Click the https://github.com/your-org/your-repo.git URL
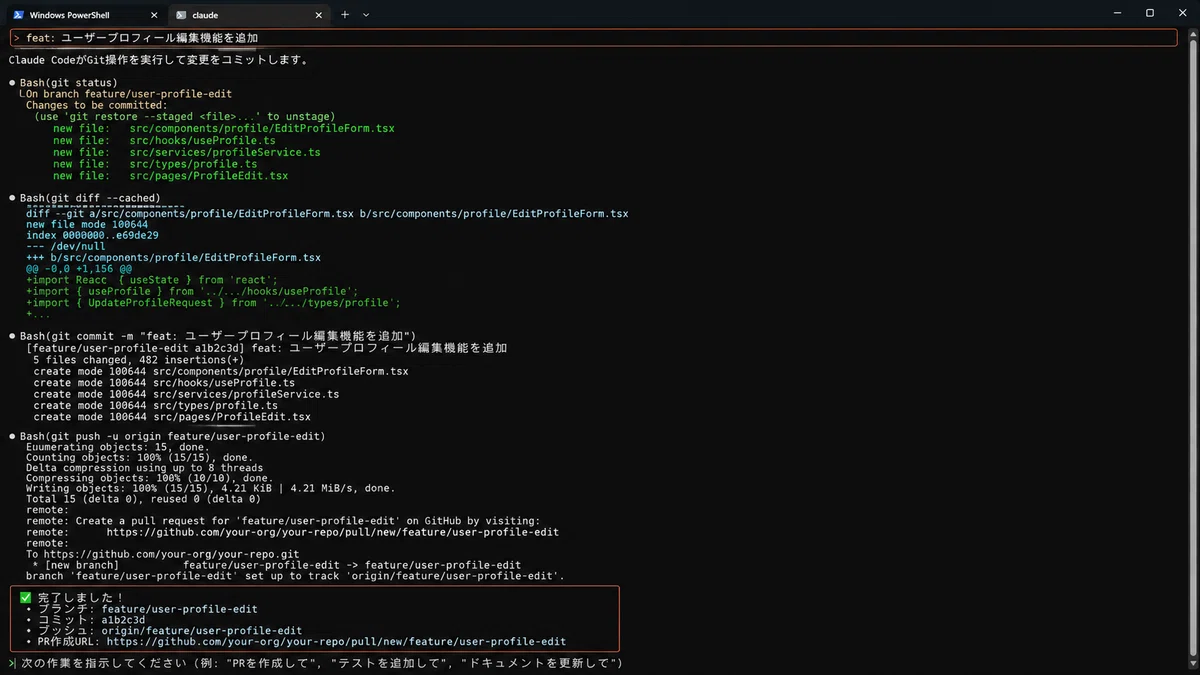 pos(170,554)
